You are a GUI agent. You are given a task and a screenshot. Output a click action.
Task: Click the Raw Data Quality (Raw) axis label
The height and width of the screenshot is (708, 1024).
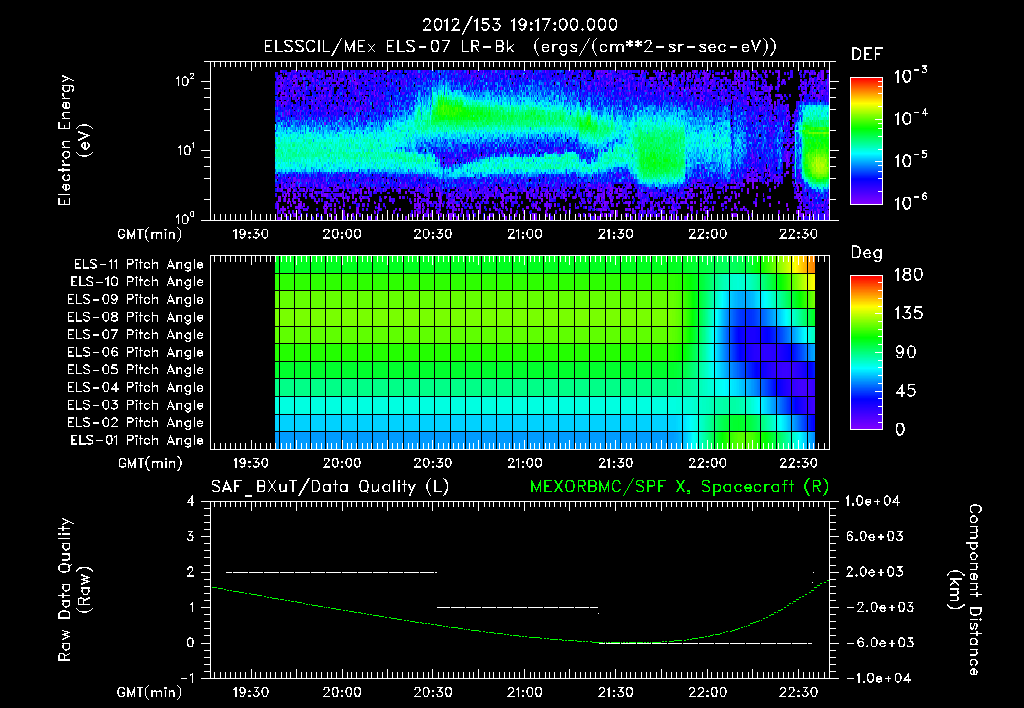click(x=74, y=590)
